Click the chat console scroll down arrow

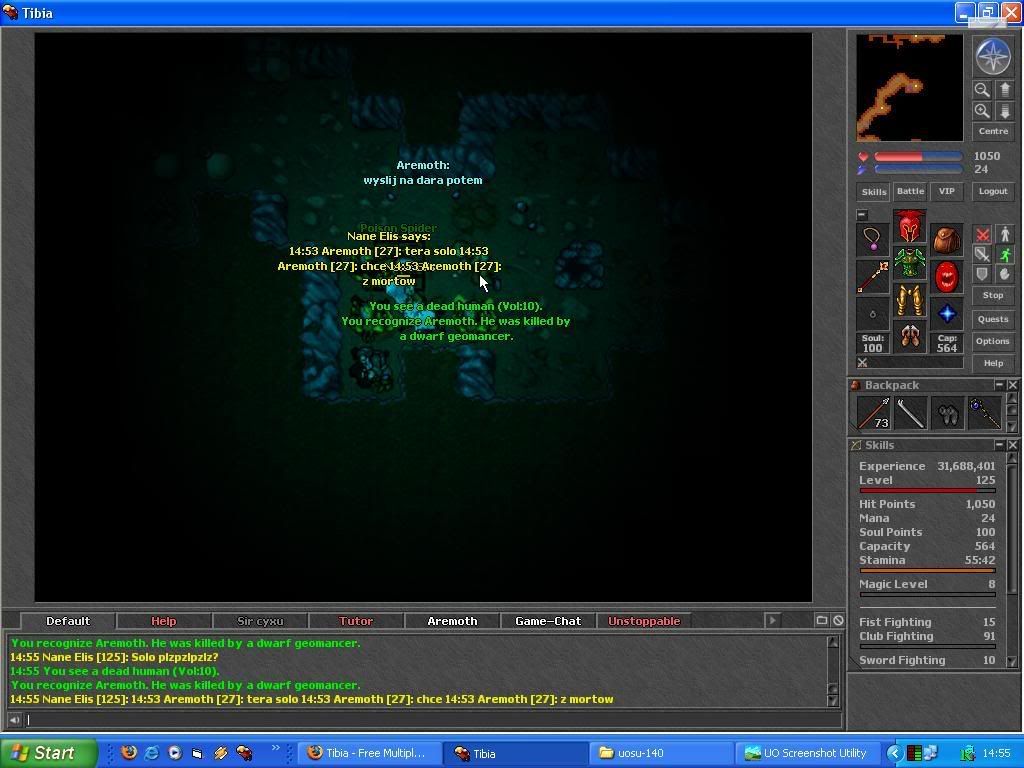pyautogui.click(x=833, y=701)
